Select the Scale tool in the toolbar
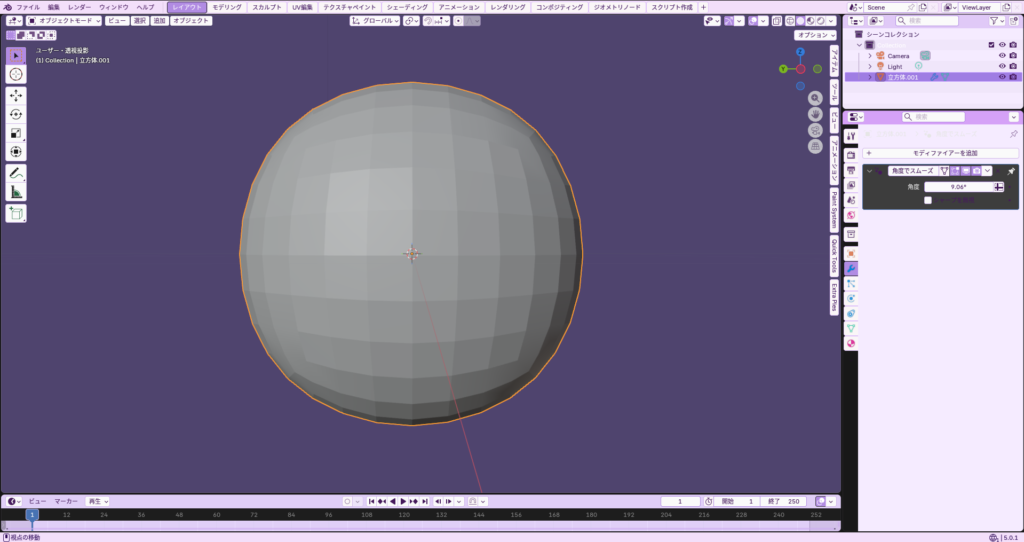 point(16,133)
